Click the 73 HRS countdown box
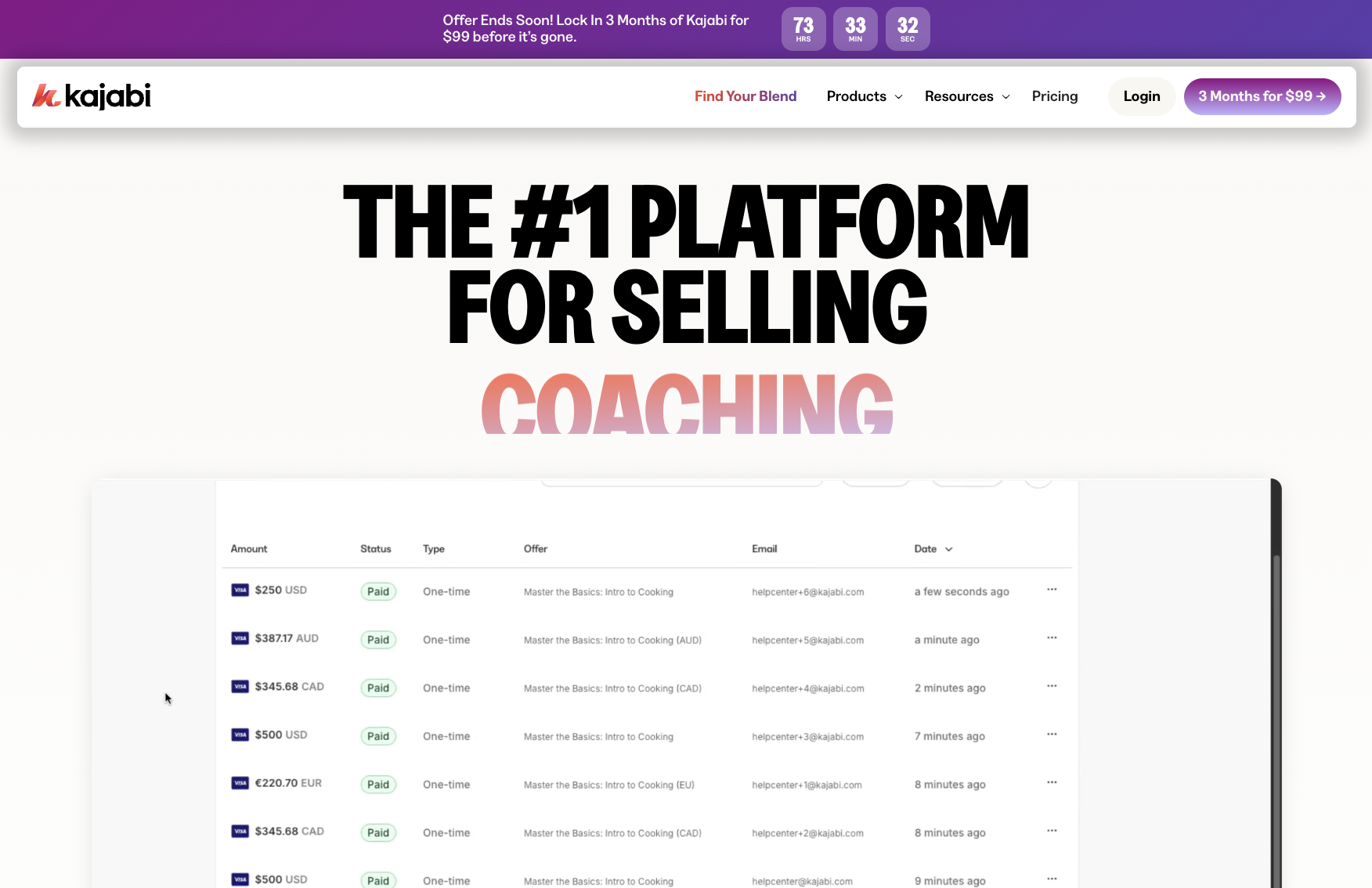The image size is (1372, 888). [x=803, y=29]
